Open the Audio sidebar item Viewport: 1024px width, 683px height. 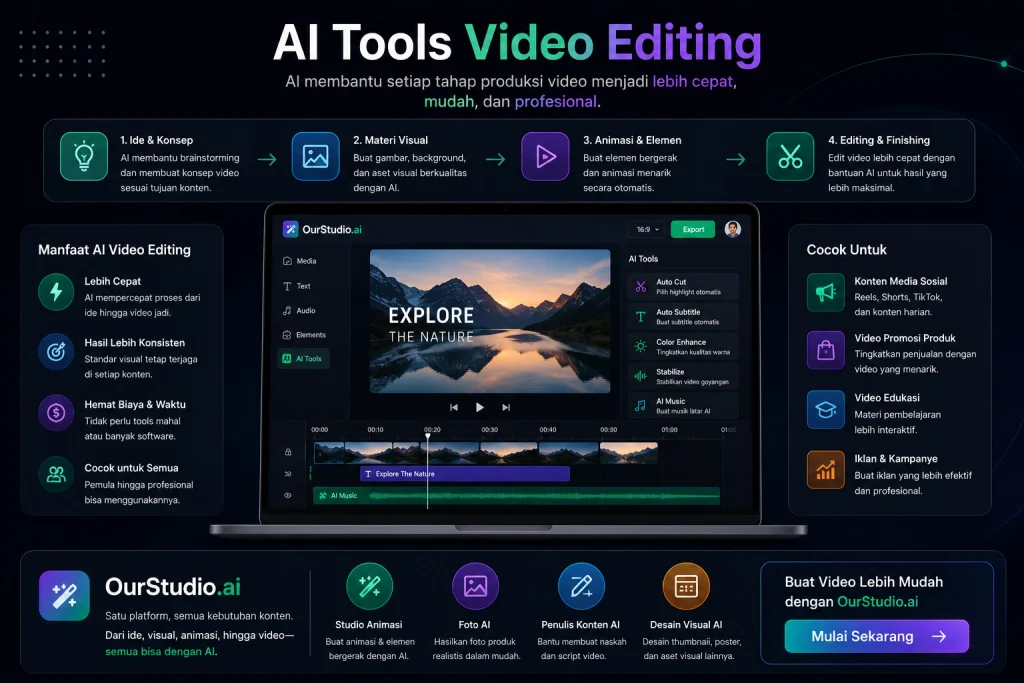[299, 311]
